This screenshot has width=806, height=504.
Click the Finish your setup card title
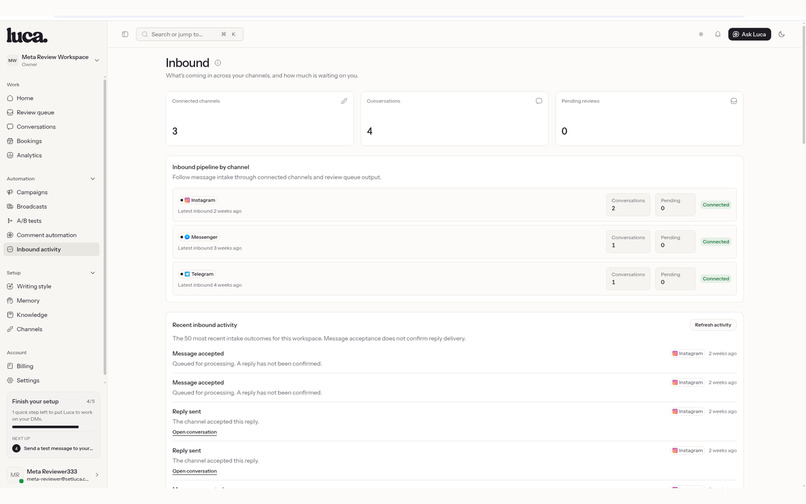click(x=35, y=402)
